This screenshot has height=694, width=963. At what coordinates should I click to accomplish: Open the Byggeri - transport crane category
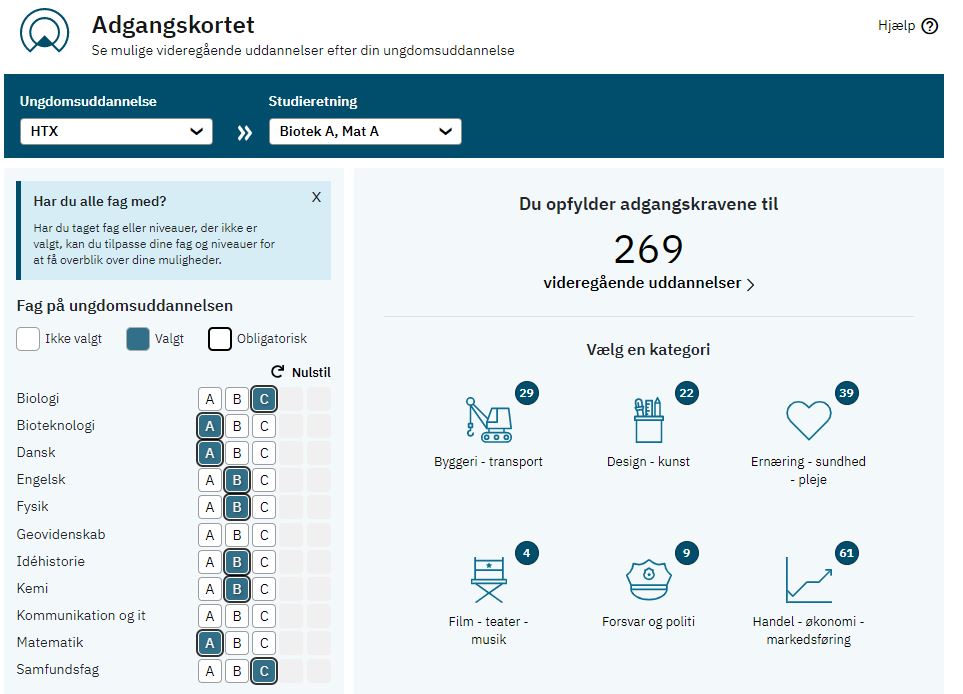[488, 420]
